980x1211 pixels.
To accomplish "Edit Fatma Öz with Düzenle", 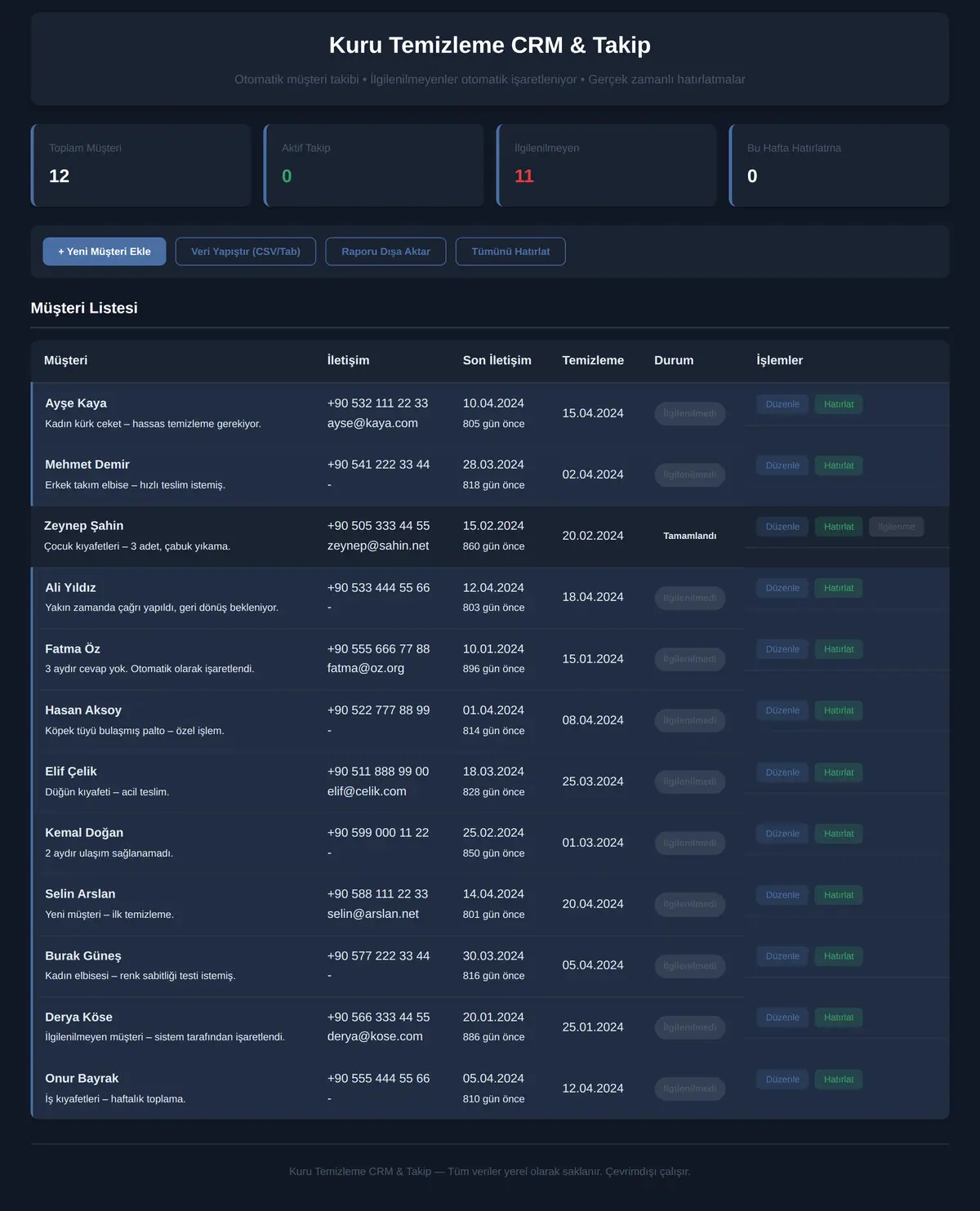I will (x=782, y=649).
